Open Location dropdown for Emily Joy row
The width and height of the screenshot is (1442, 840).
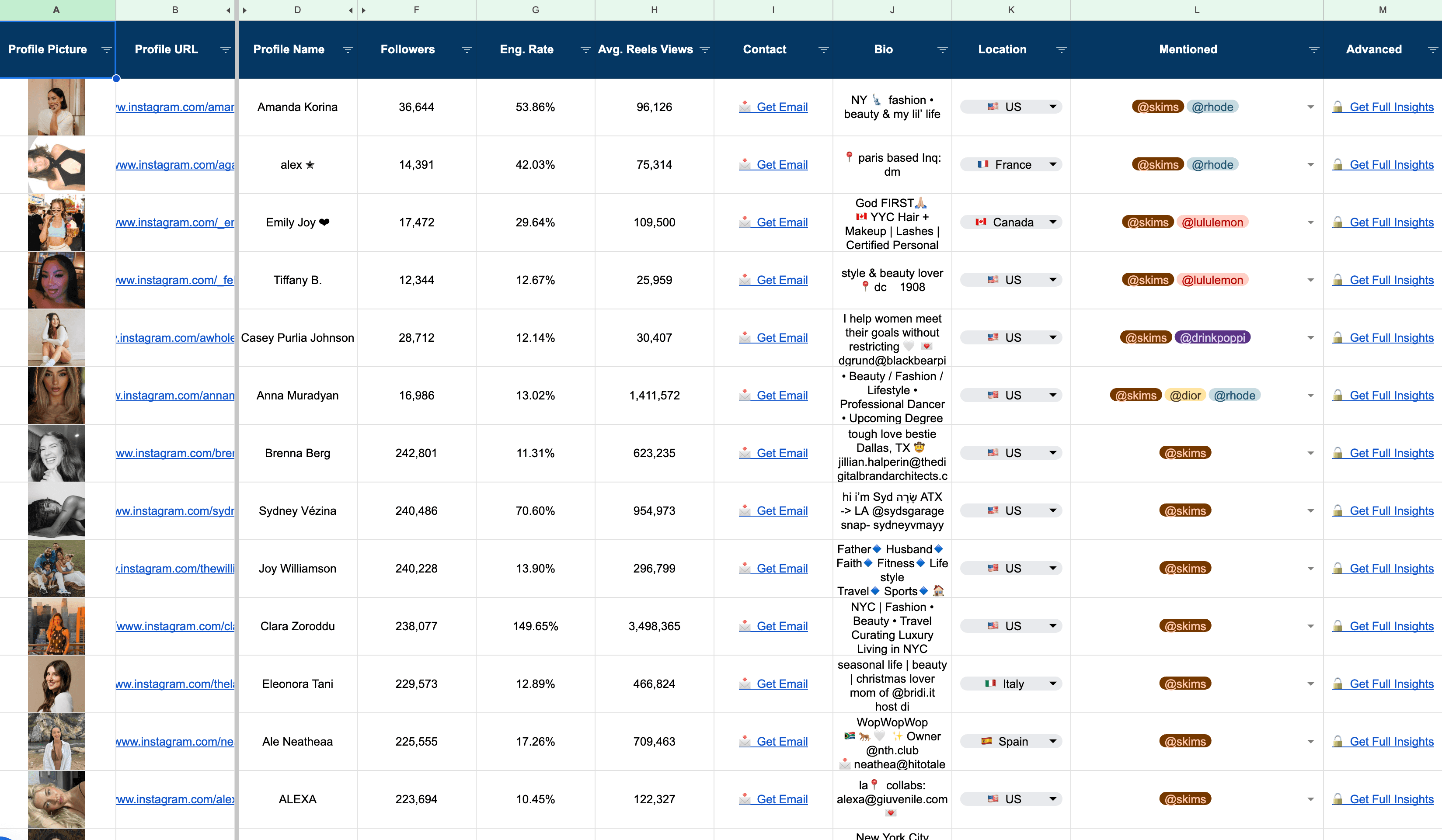(1052, 222)
